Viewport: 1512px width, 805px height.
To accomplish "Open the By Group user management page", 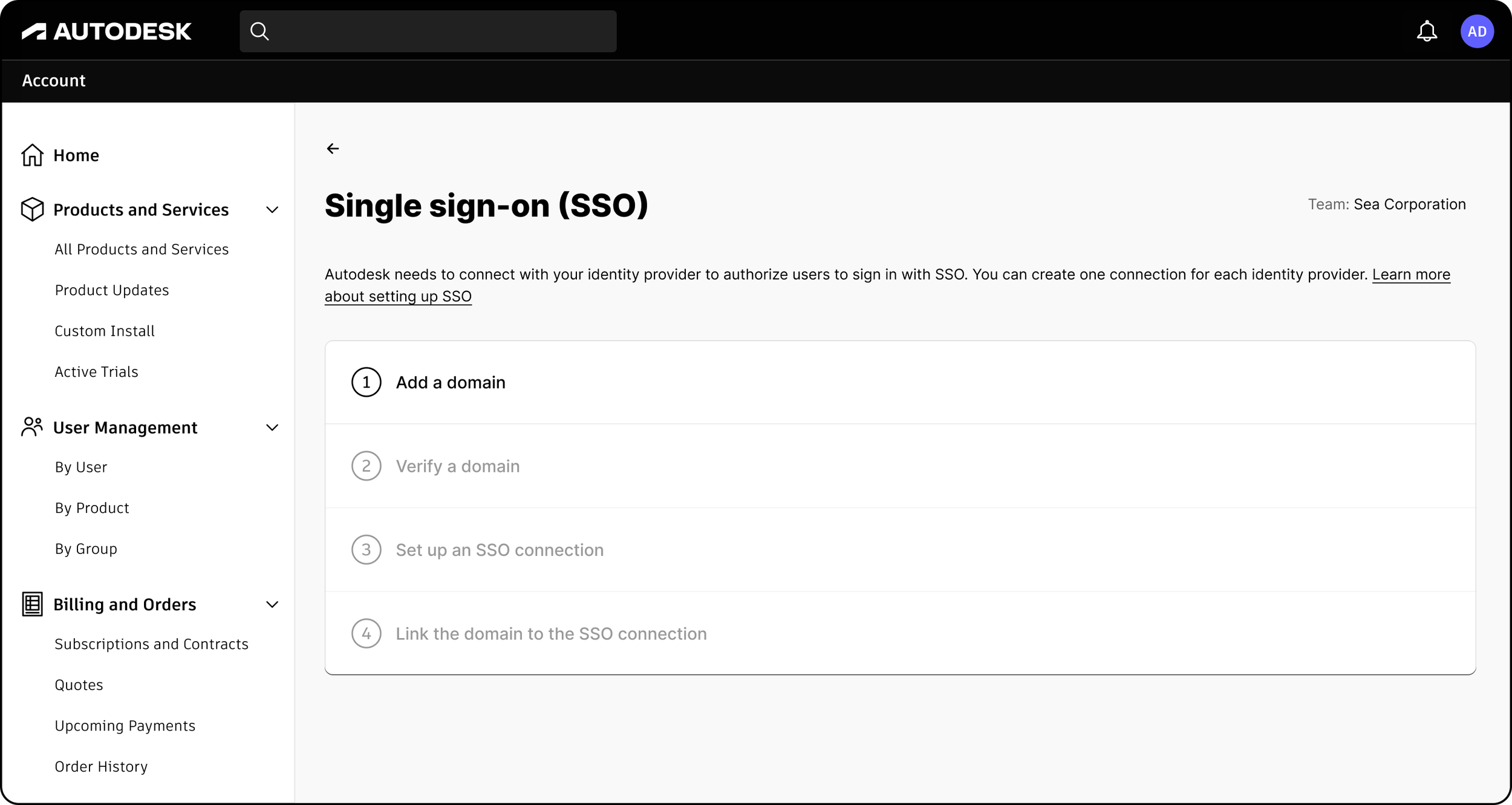I will tap(86, 549).
